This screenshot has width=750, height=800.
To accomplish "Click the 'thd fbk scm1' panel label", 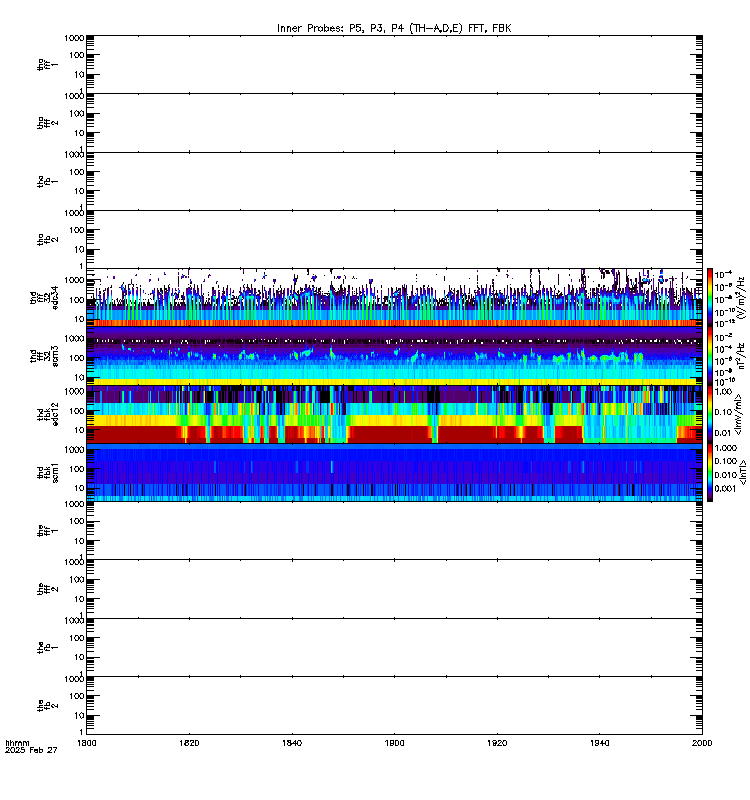I will (x=47, y=472).
